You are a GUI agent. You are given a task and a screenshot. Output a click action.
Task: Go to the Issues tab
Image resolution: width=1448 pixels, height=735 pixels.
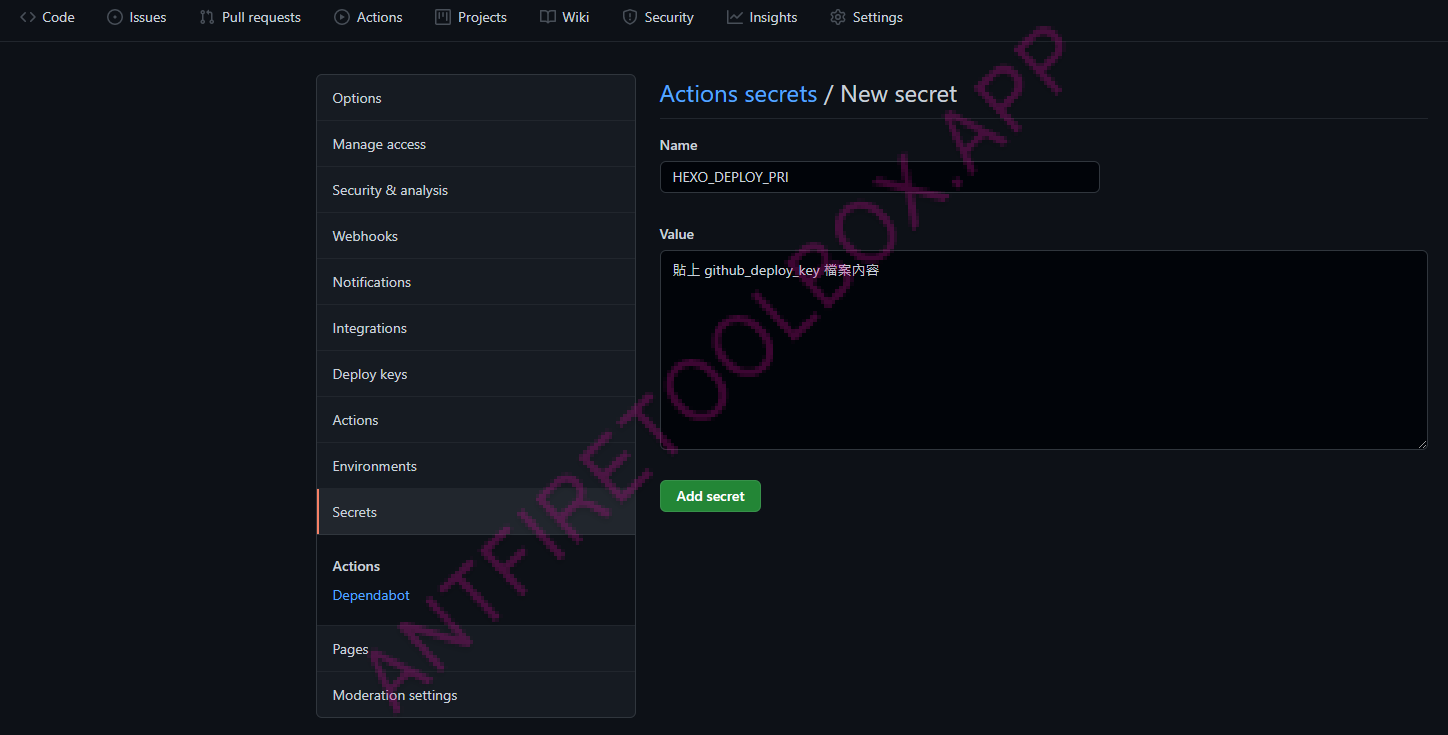tap(137, 17)
